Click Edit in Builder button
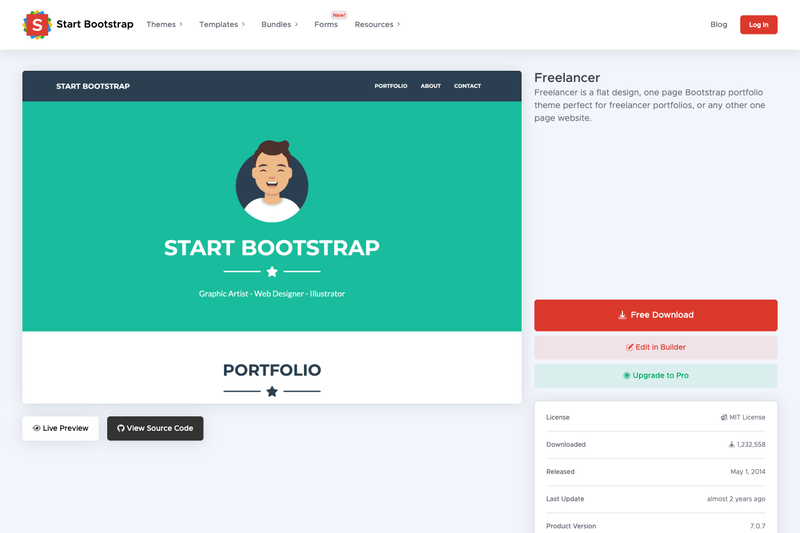Image resolution: width=800 pixels, height=533 pixels. [x=656, y=347]
